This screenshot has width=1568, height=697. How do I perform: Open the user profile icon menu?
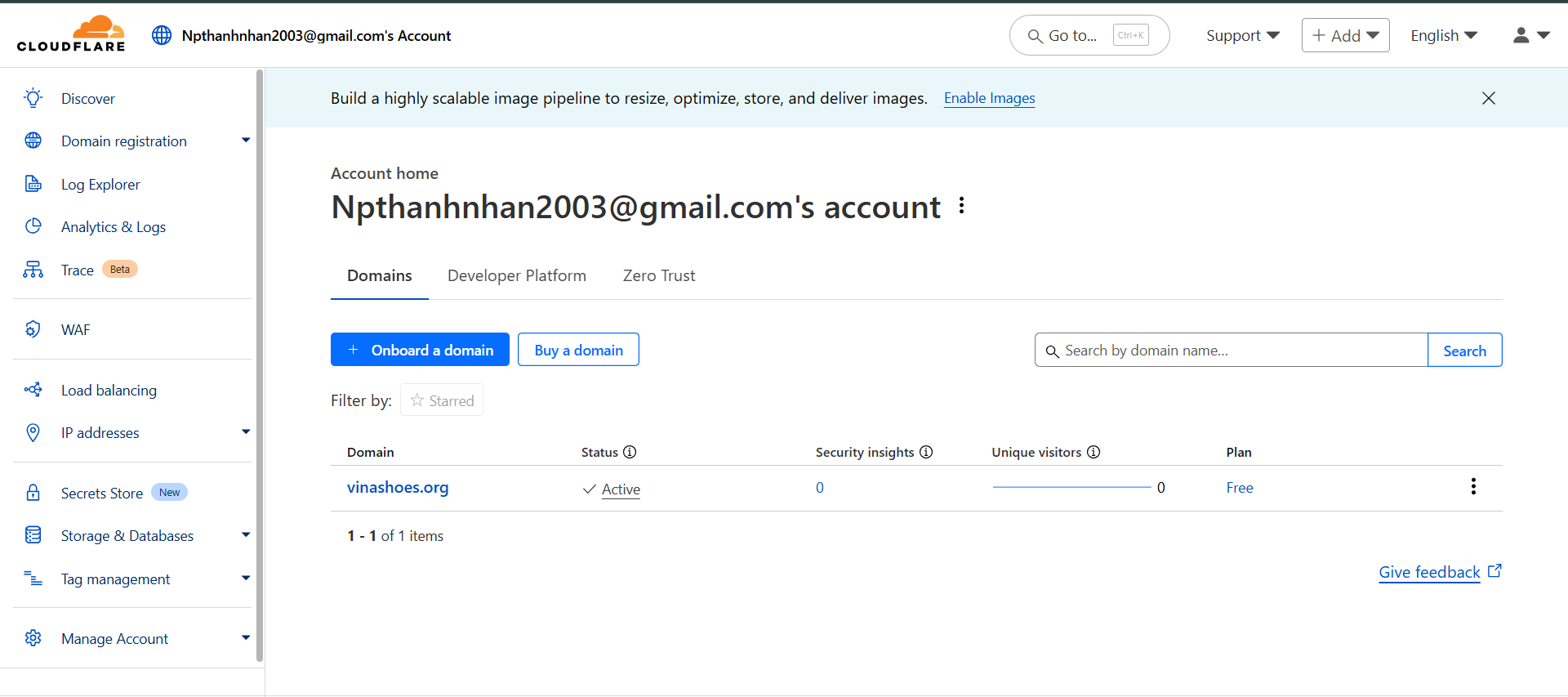1531,35
